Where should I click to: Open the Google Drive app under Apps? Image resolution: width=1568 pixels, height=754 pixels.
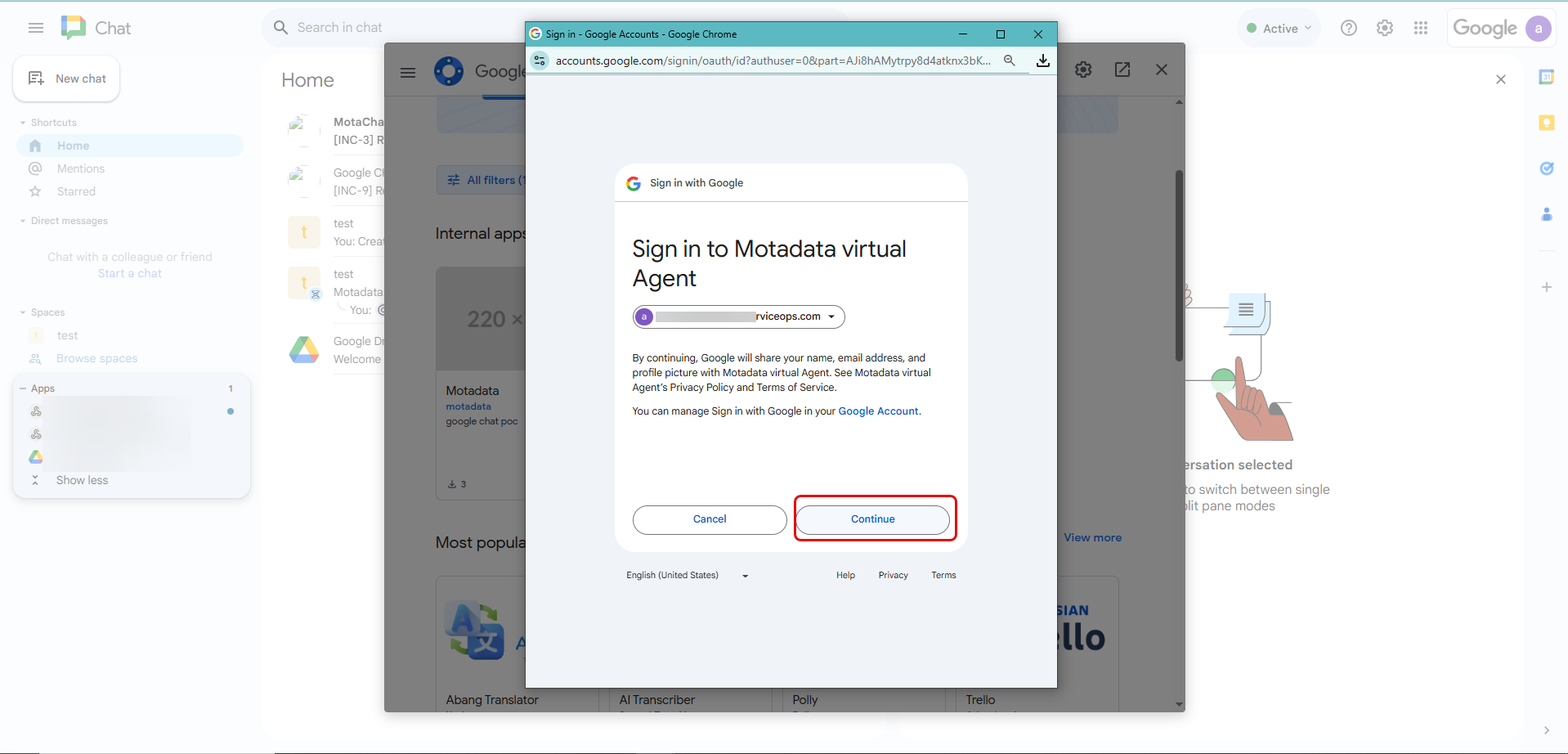coord(36,456)
